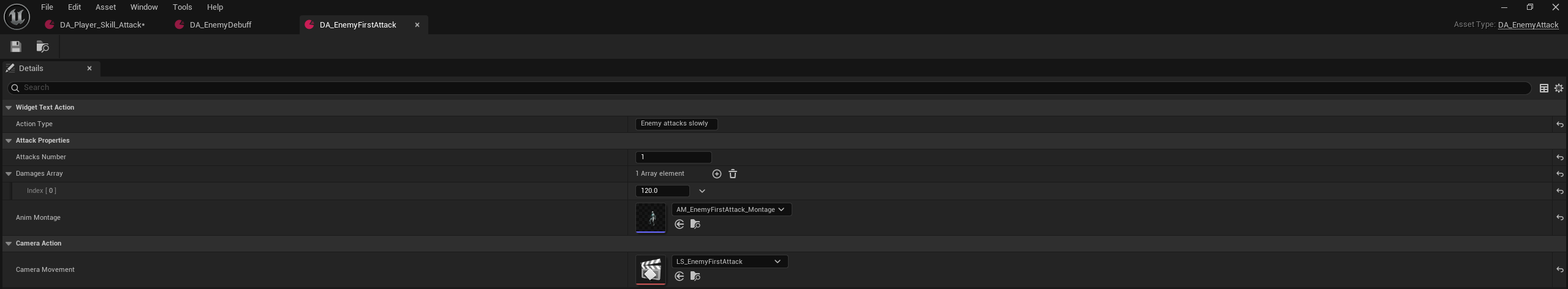Add element to Damages Array
Screen dimensions: 1568x289
tap(716, 174)
